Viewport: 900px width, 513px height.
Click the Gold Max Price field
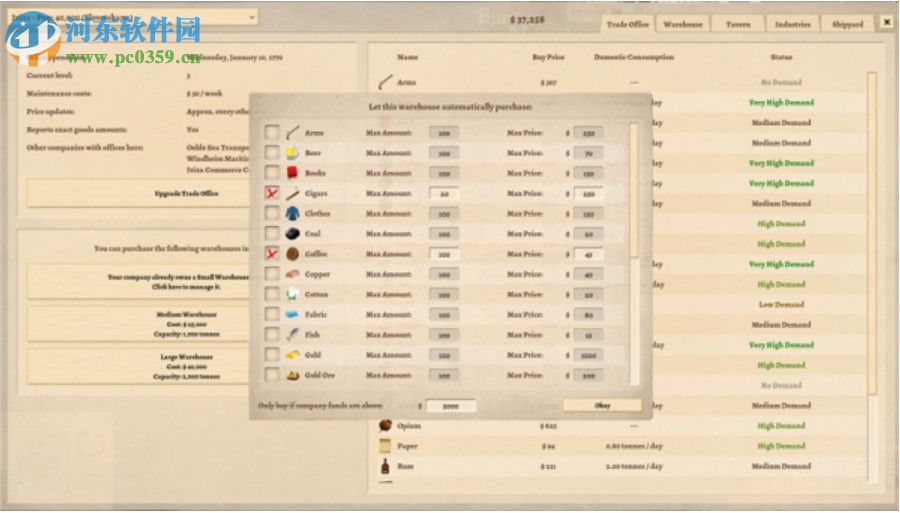tap(588, 355)
